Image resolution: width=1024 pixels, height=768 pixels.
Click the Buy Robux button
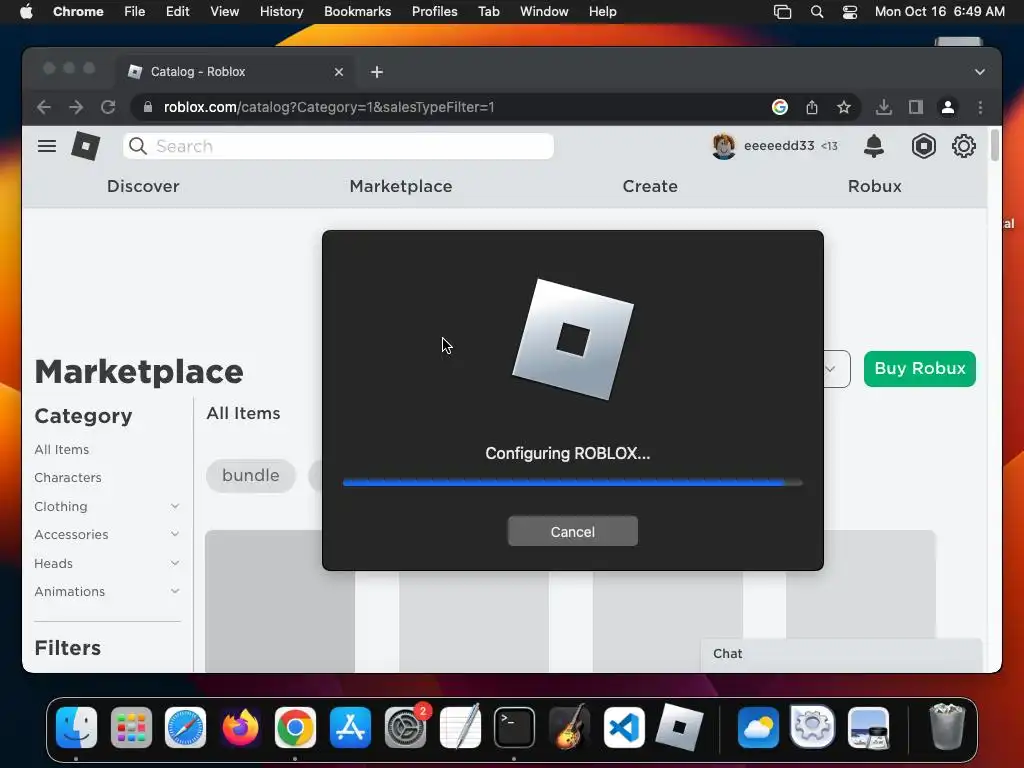[x=920, y=369]
